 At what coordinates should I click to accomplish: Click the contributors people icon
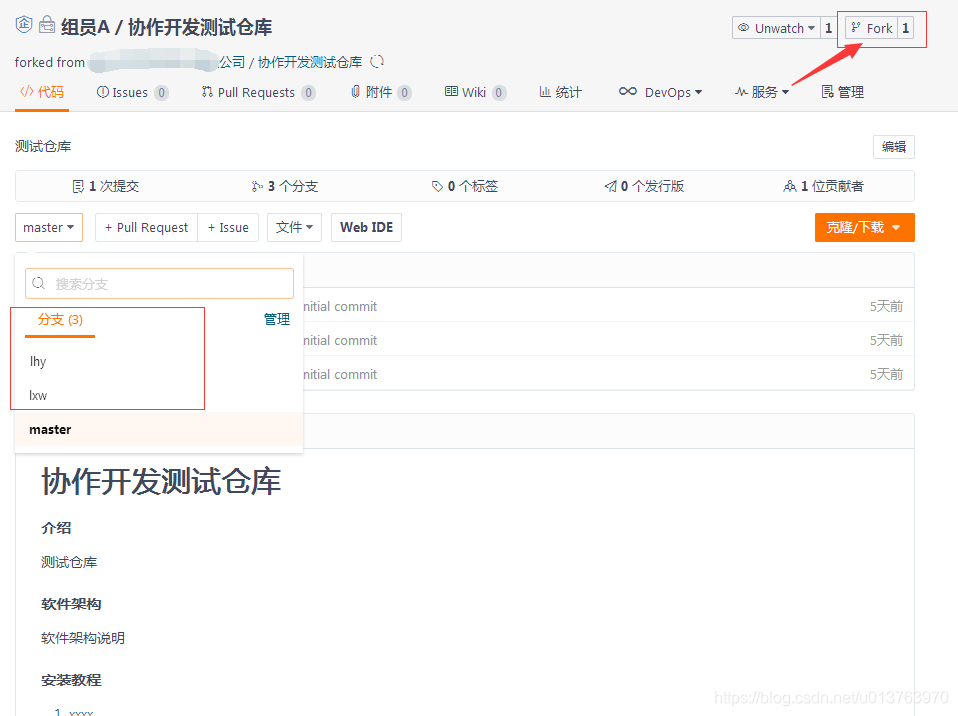coord(789,186)
